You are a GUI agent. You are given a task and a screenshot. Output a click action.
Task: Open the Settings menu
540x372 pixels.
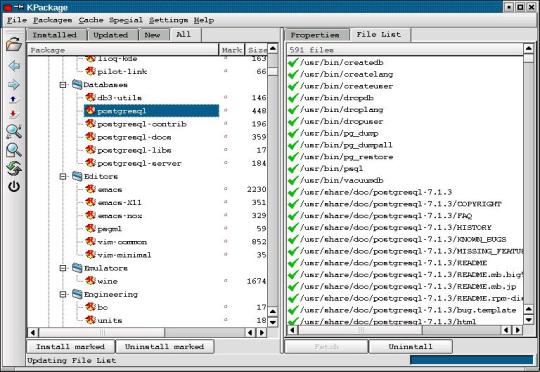pyautogui.click(x=168, y=20)
